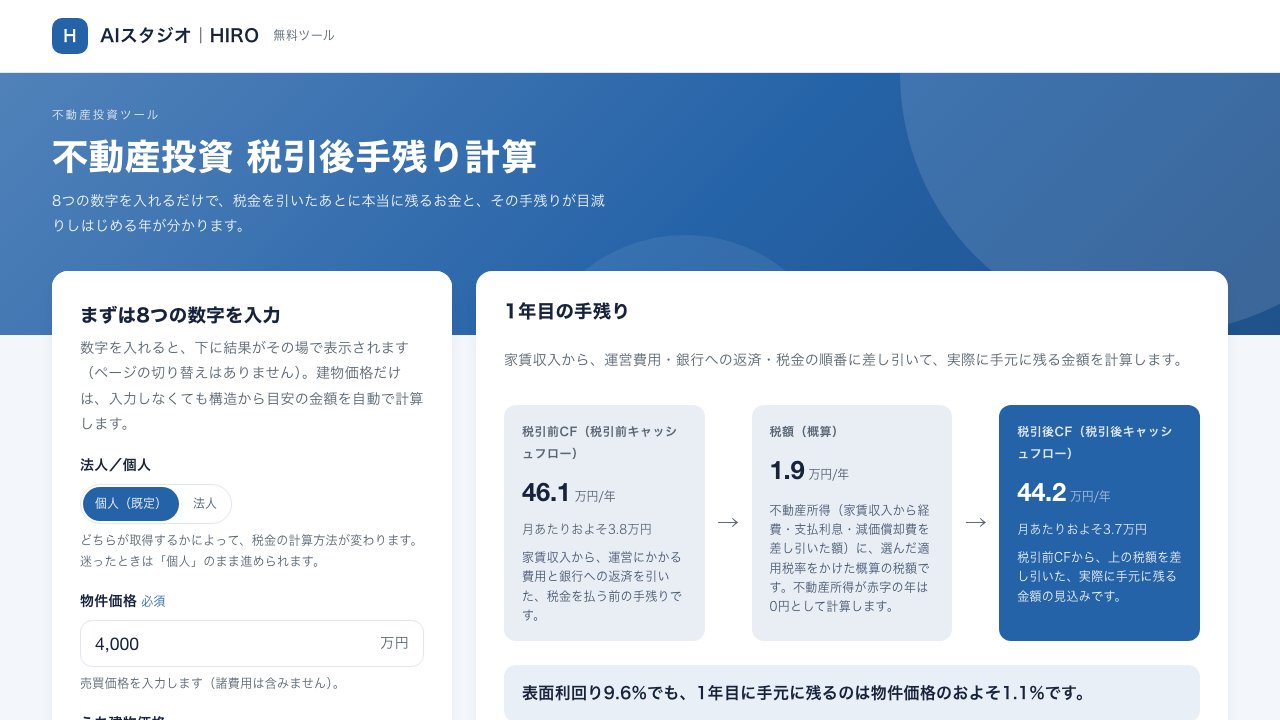
Task: Click the 無料ツール label in header
Action: (304, 36)
